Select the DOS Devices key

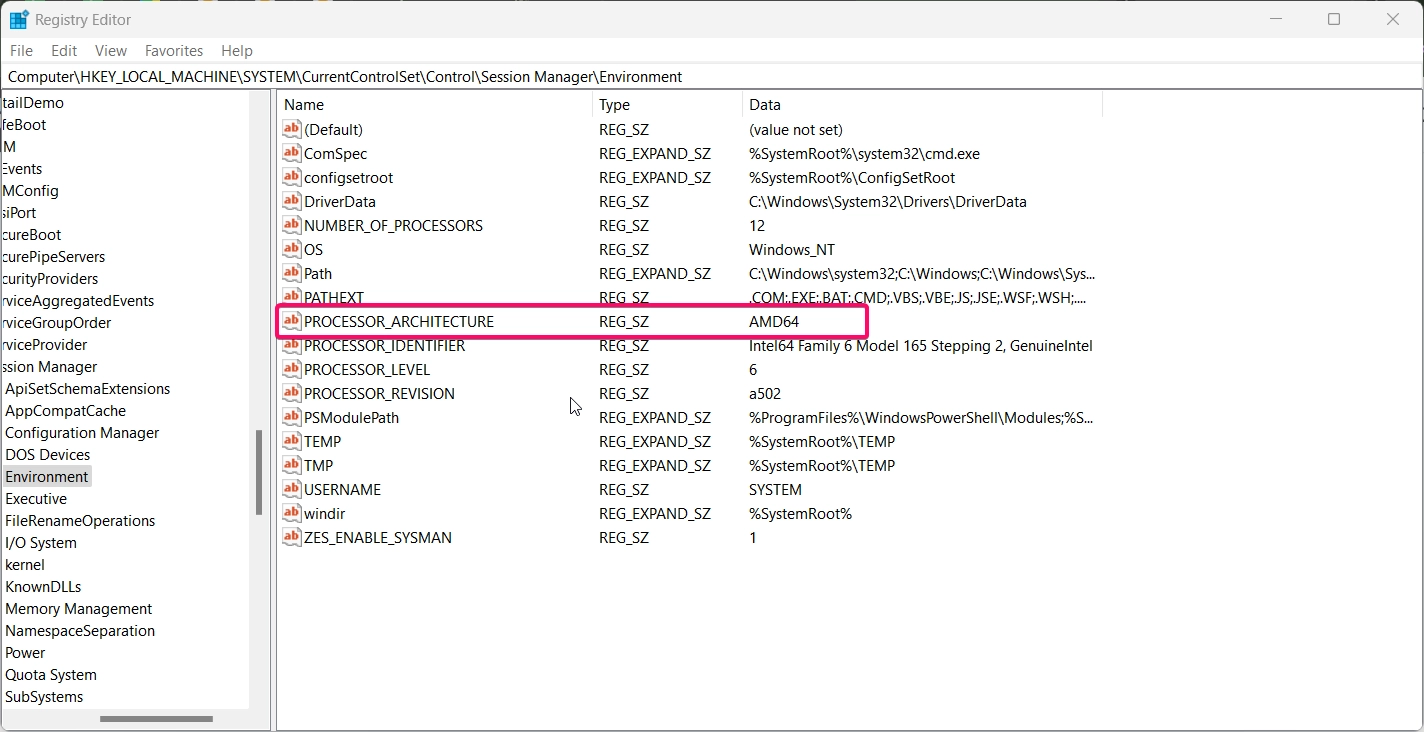tap(47, 455)
